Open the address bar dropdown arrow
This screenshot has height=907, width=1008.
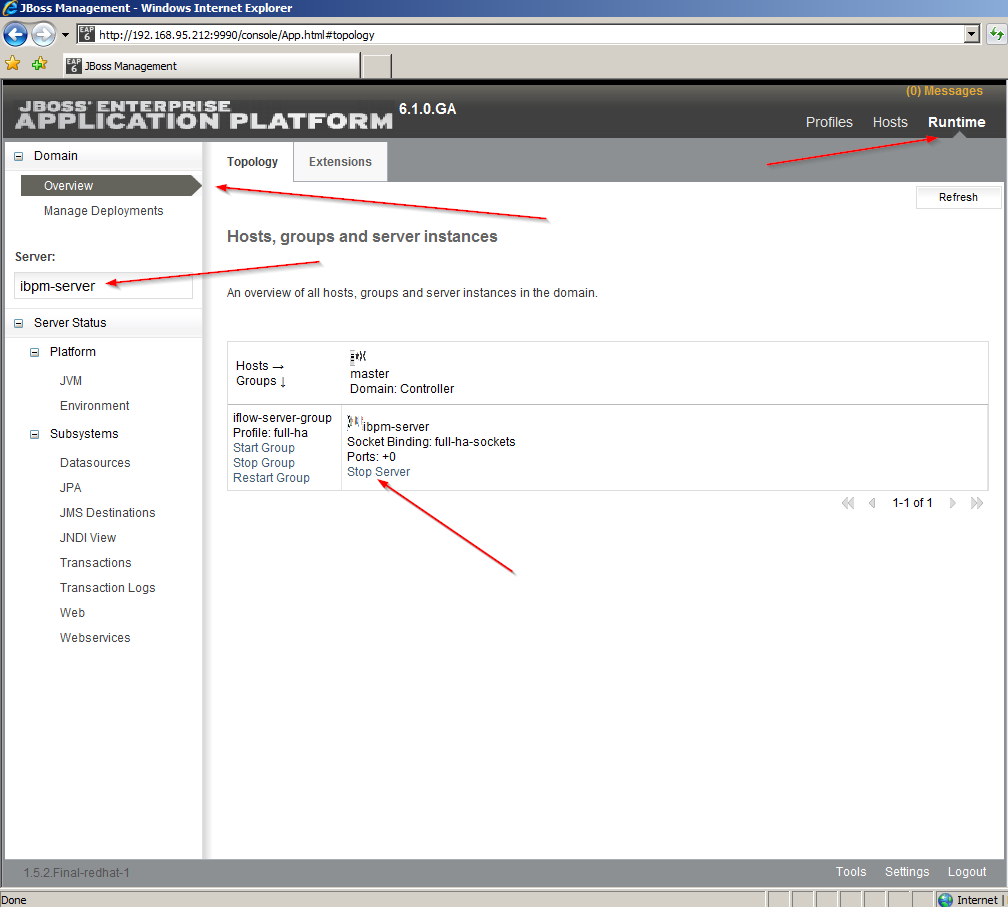970,34
